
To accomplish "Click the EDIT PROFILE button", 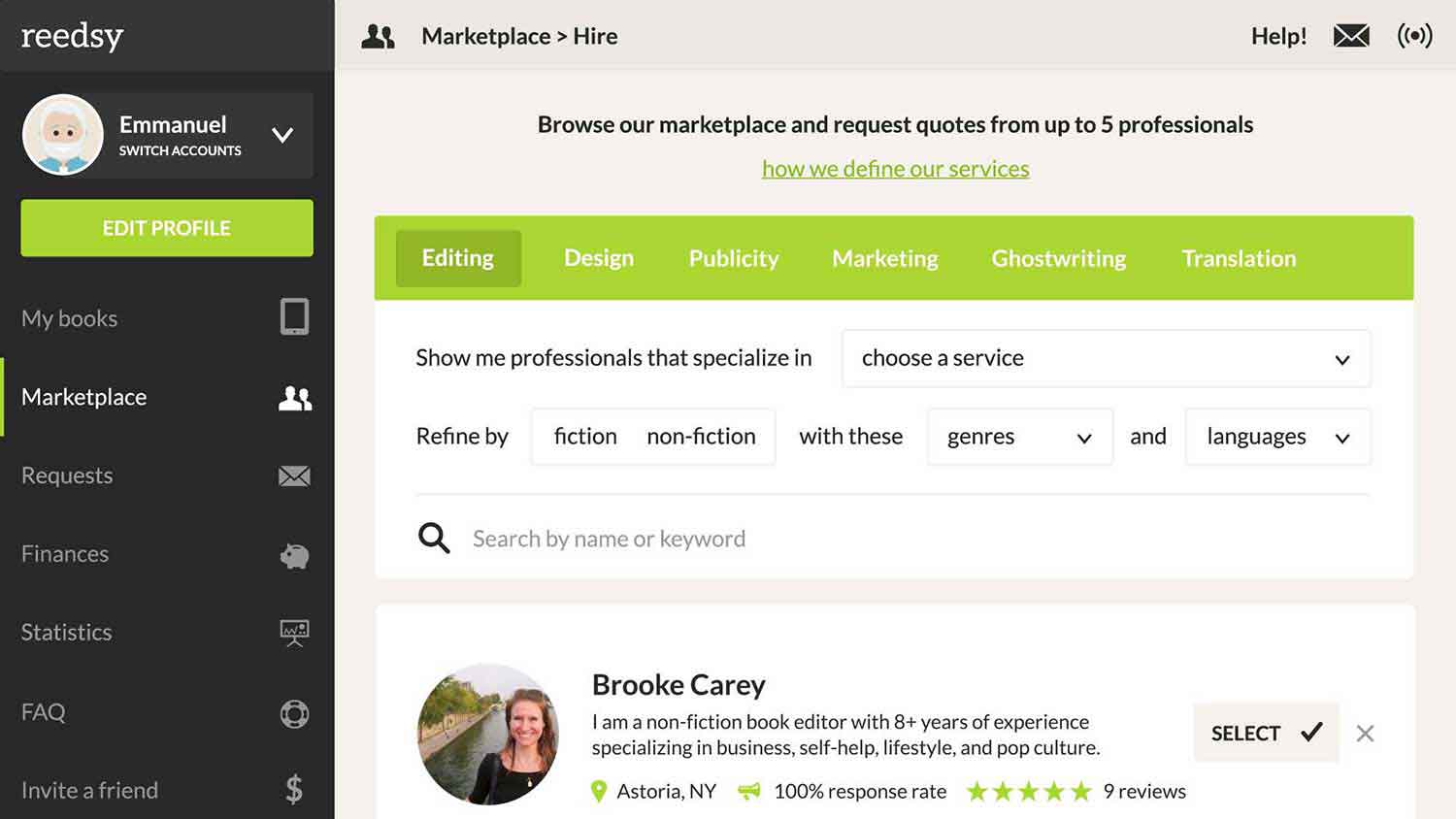I will pyautogui.click(x=166, y=228).
